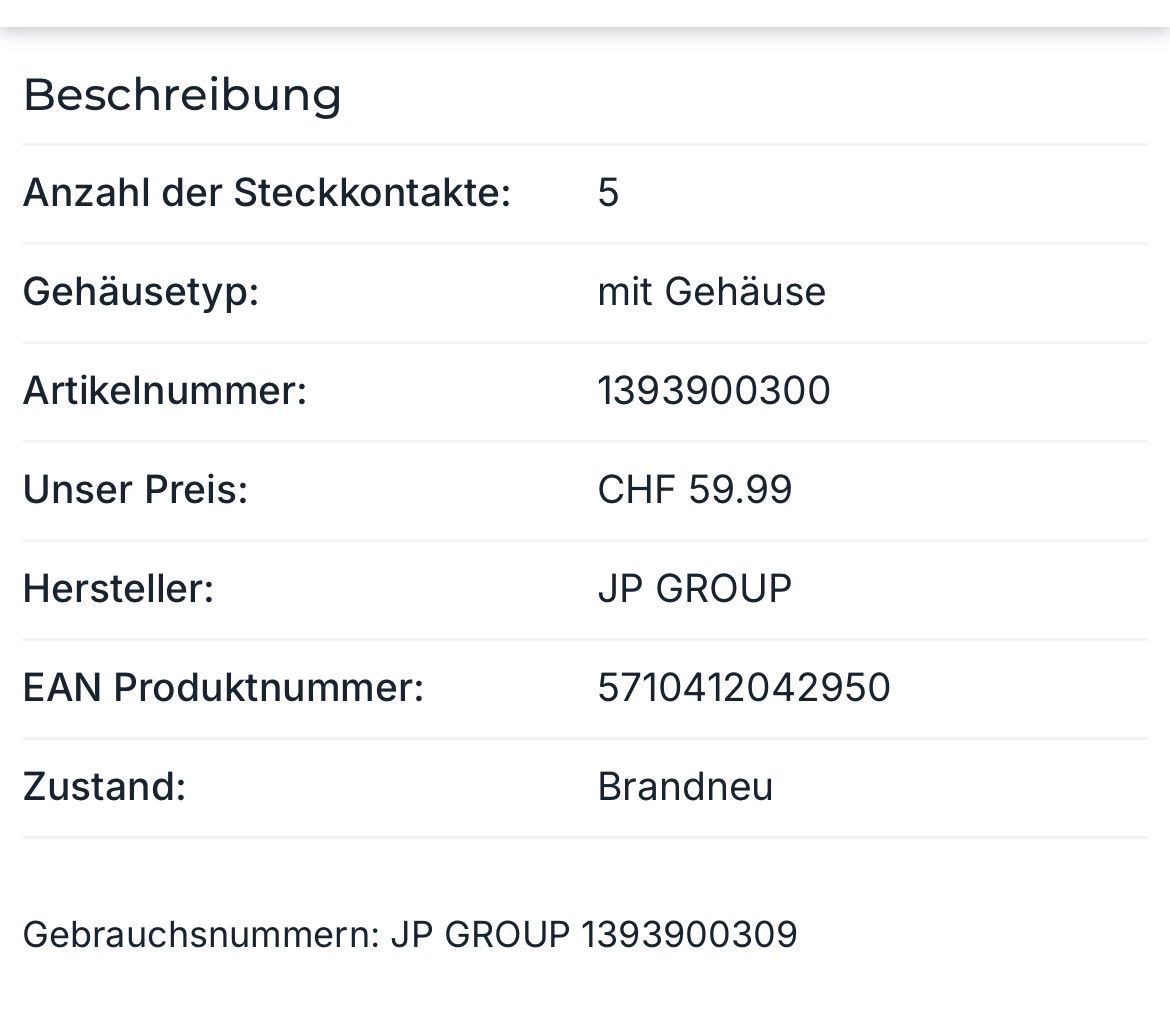Click the Artikelnummer table row

(x=585, y=392)
